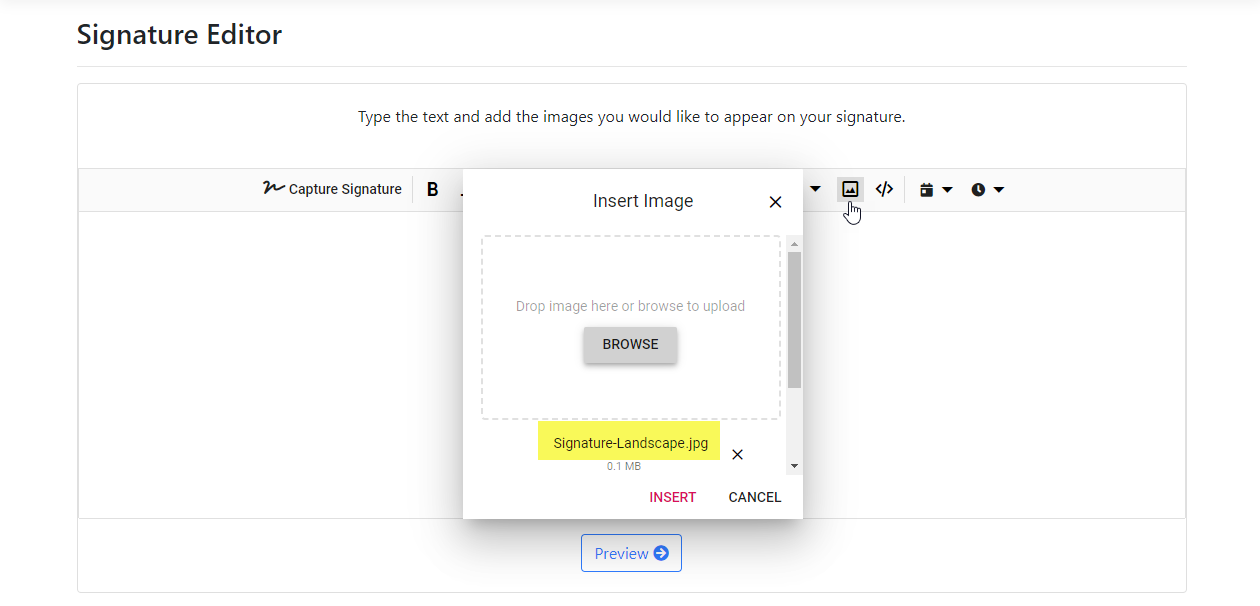Click the Preview button below the editor
This screenshot has width=1260, height=606.
click(x=631, y=552)
